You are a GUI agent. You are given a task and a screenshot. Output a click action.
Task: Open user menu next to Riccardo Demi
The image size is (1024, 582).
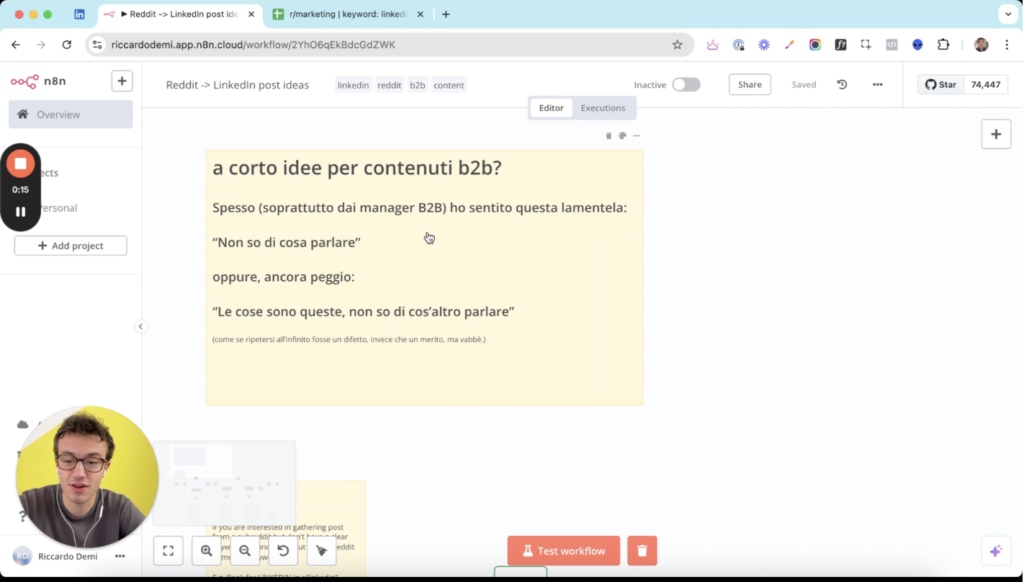coord(120,556)
